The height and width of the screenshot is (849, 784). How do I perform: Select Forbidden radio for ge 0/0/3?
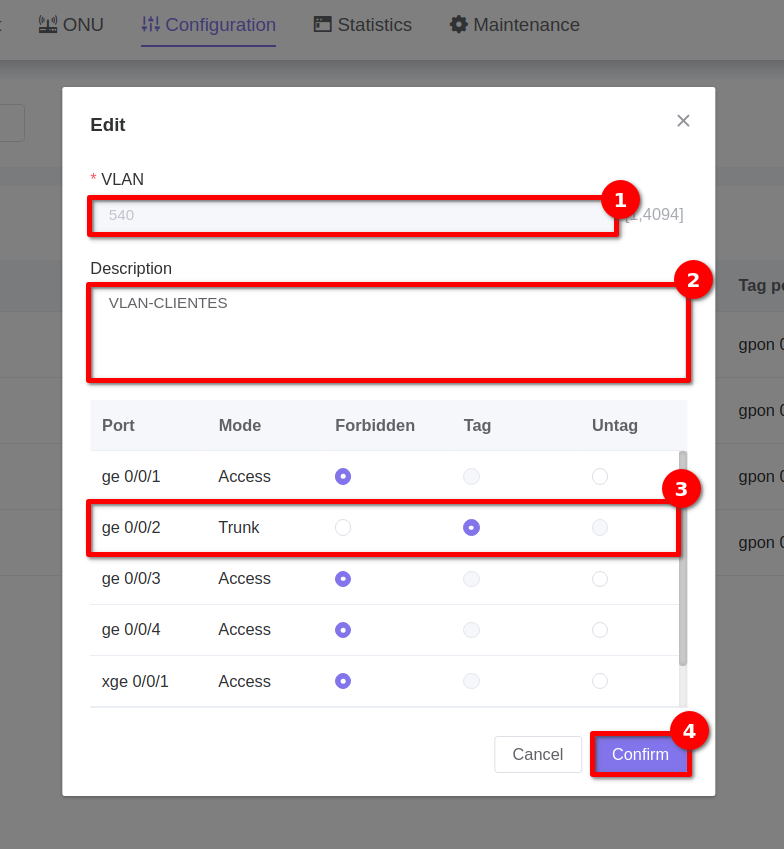343,579
